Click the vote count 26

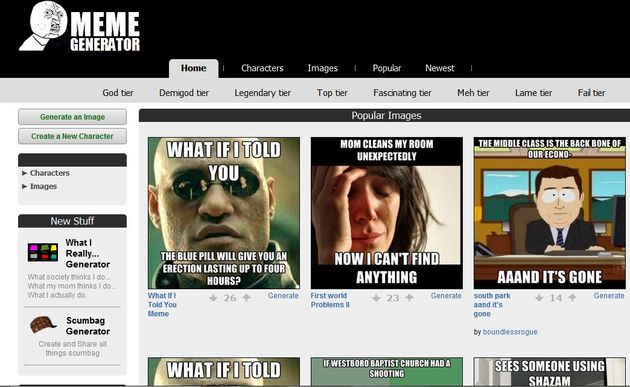[x=230, y=298]
